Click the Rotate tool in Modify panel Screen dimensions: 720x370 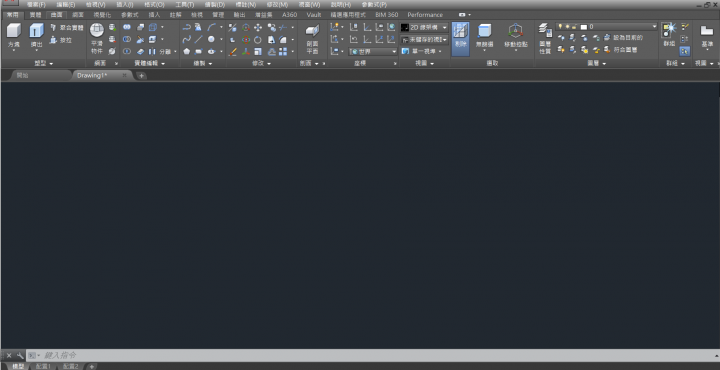point(258,39)
